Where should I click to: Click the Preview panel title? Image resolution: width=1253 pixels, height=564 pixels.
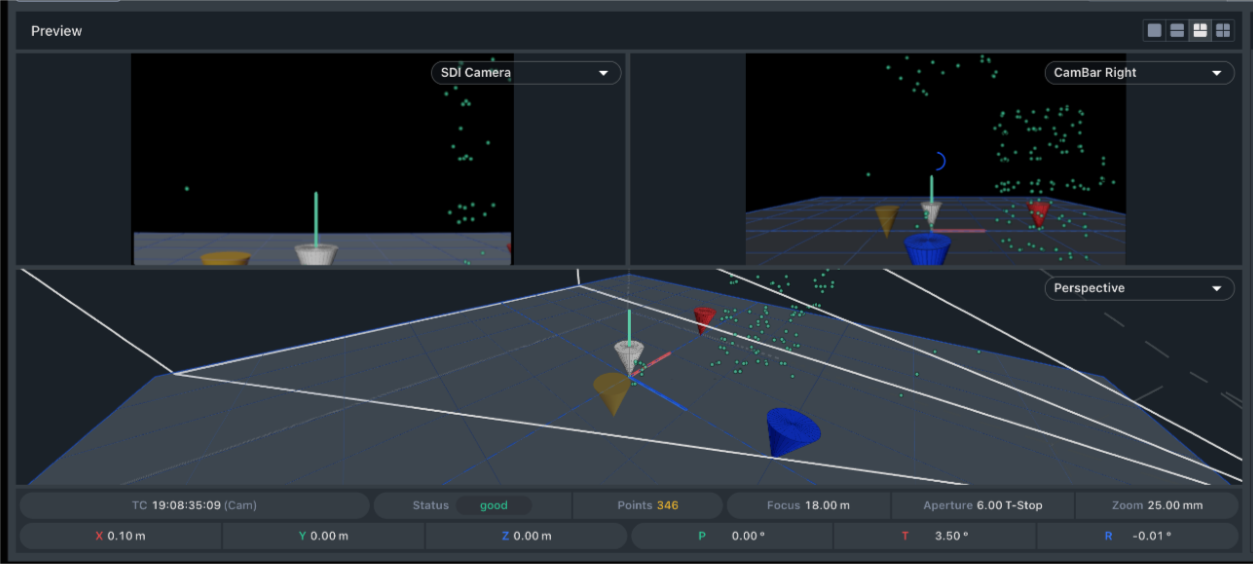(56, 31)
